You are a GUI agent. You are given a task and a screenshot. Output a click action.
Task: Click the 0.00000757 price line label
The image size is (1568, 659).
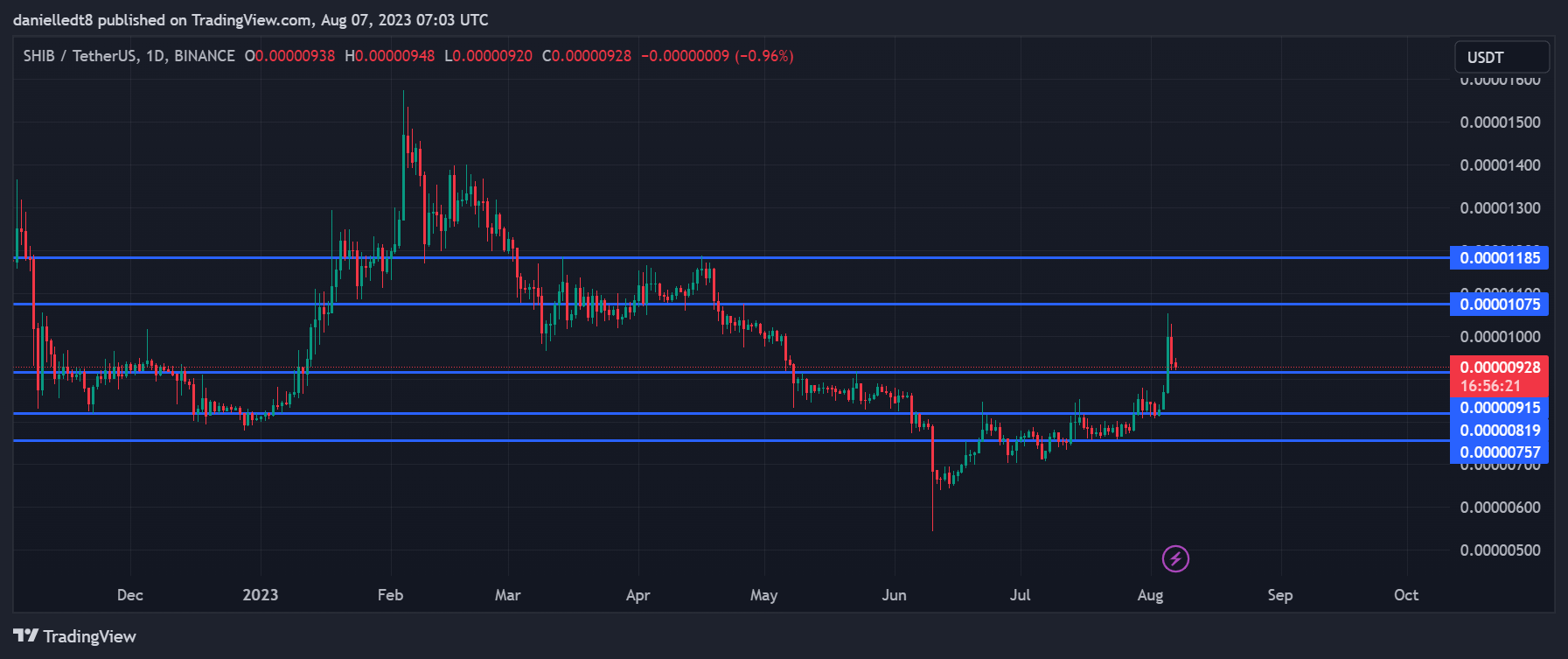tap(1499, 452)
